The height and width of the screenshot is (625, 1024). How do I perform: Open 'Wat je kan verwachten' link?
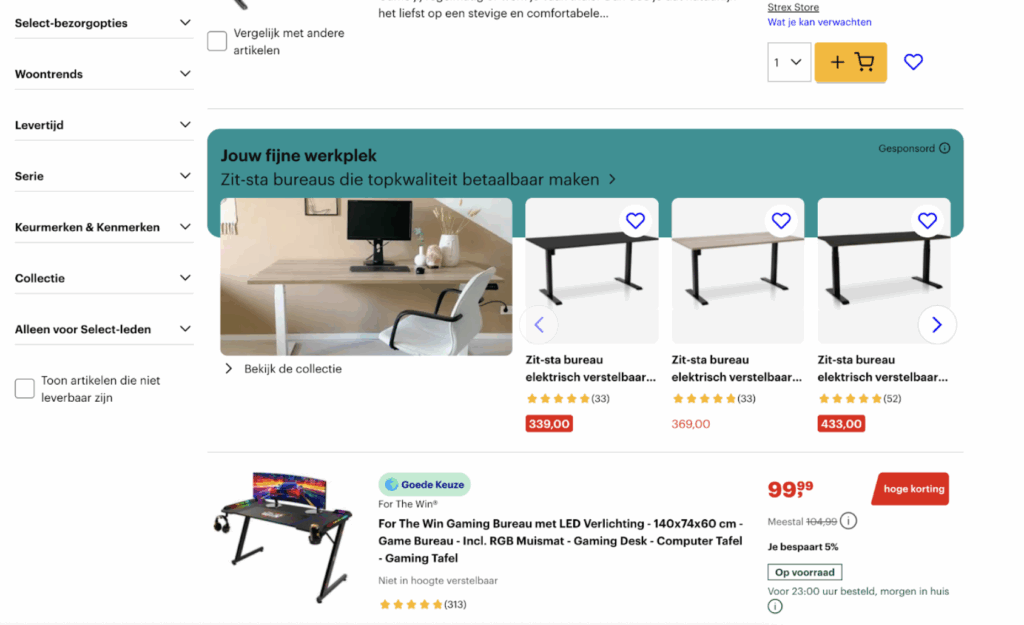(x=819, y=22)
